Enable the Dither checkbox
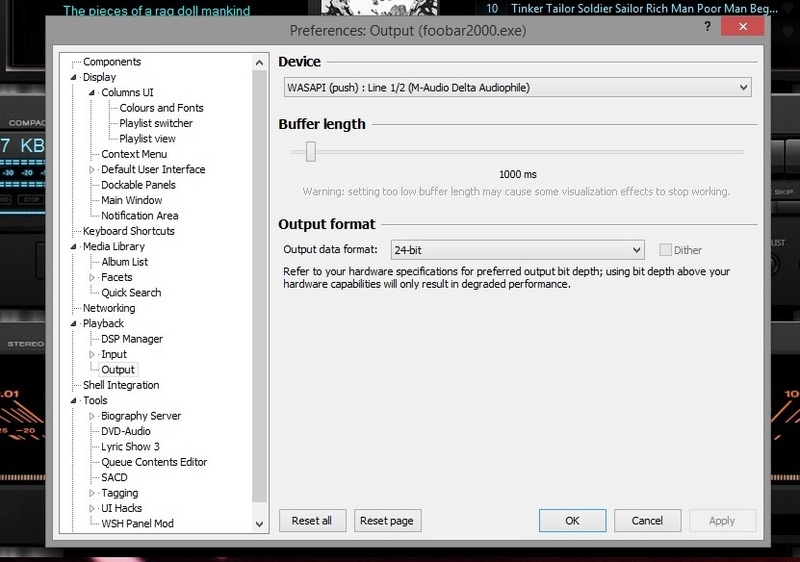Viewport: 800px width, 562px height. pos(665,250)
